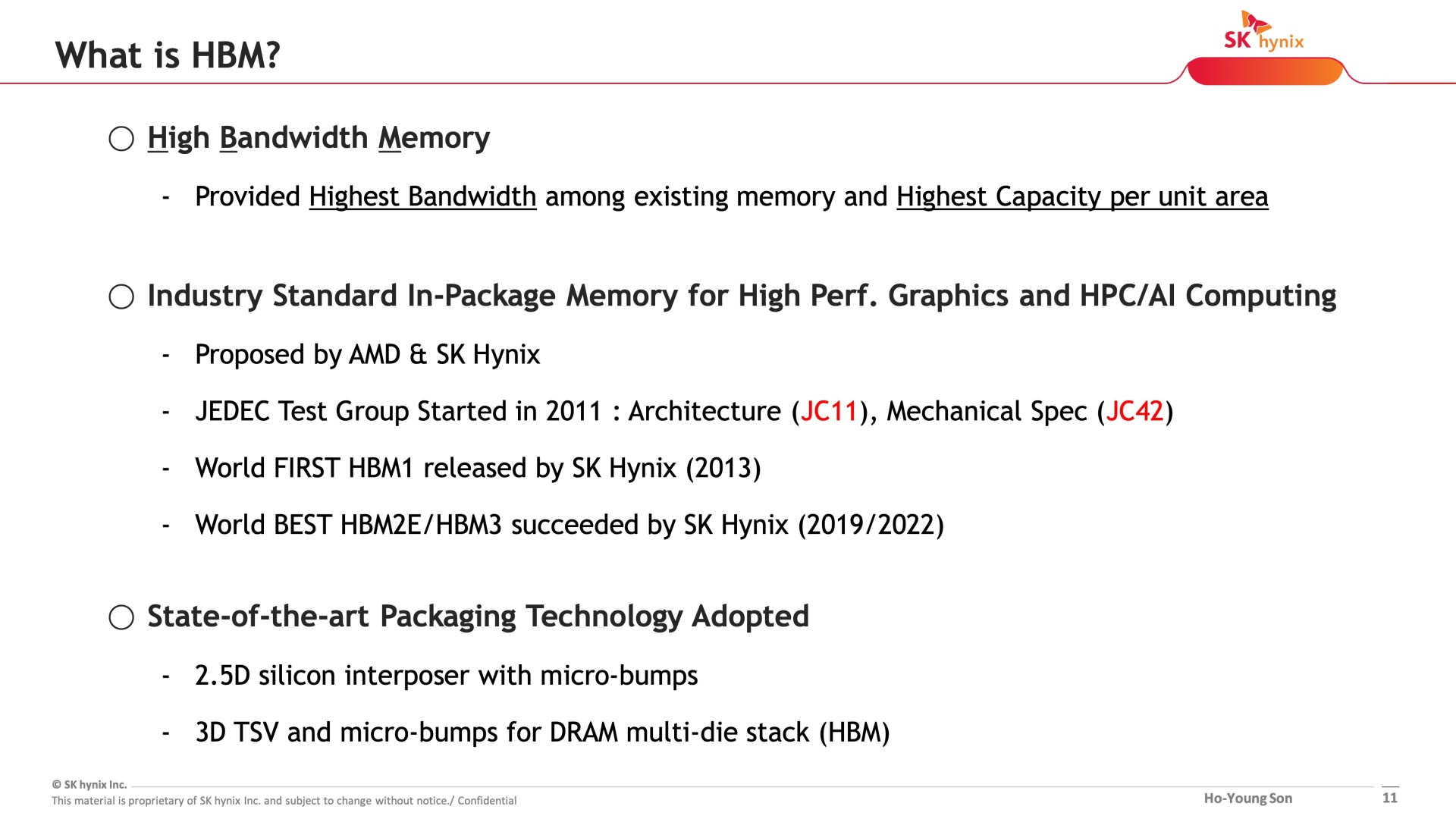
Task: Click 'Highest Capacity per unit area' text
Action: [x=1082, y=197]
